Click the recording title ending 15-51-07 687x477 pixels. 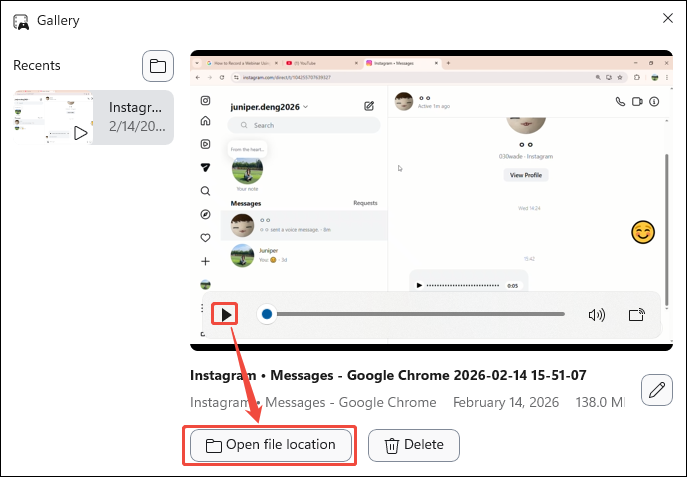[x=388, y=375]
